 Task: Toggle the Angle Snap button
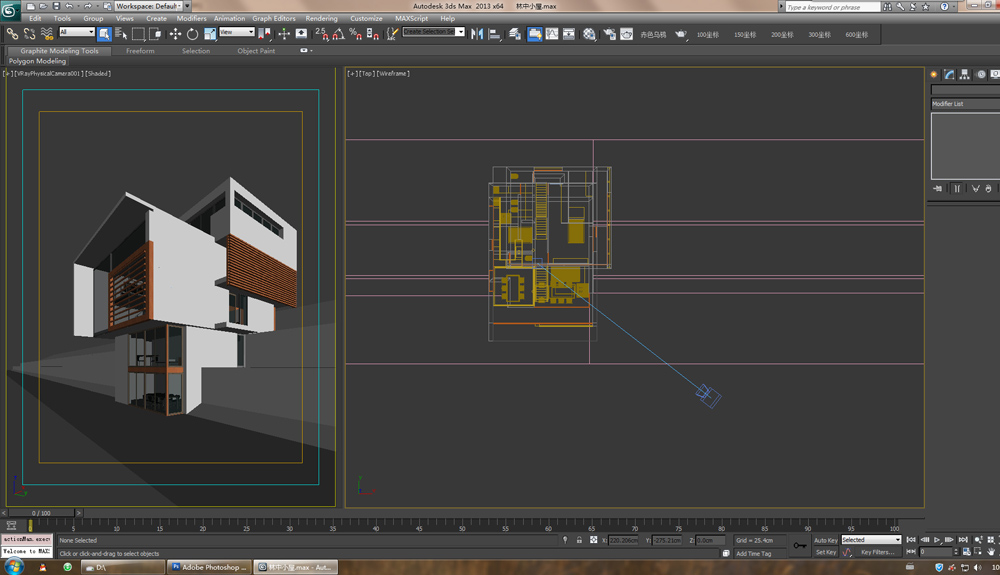pos(339,33)
